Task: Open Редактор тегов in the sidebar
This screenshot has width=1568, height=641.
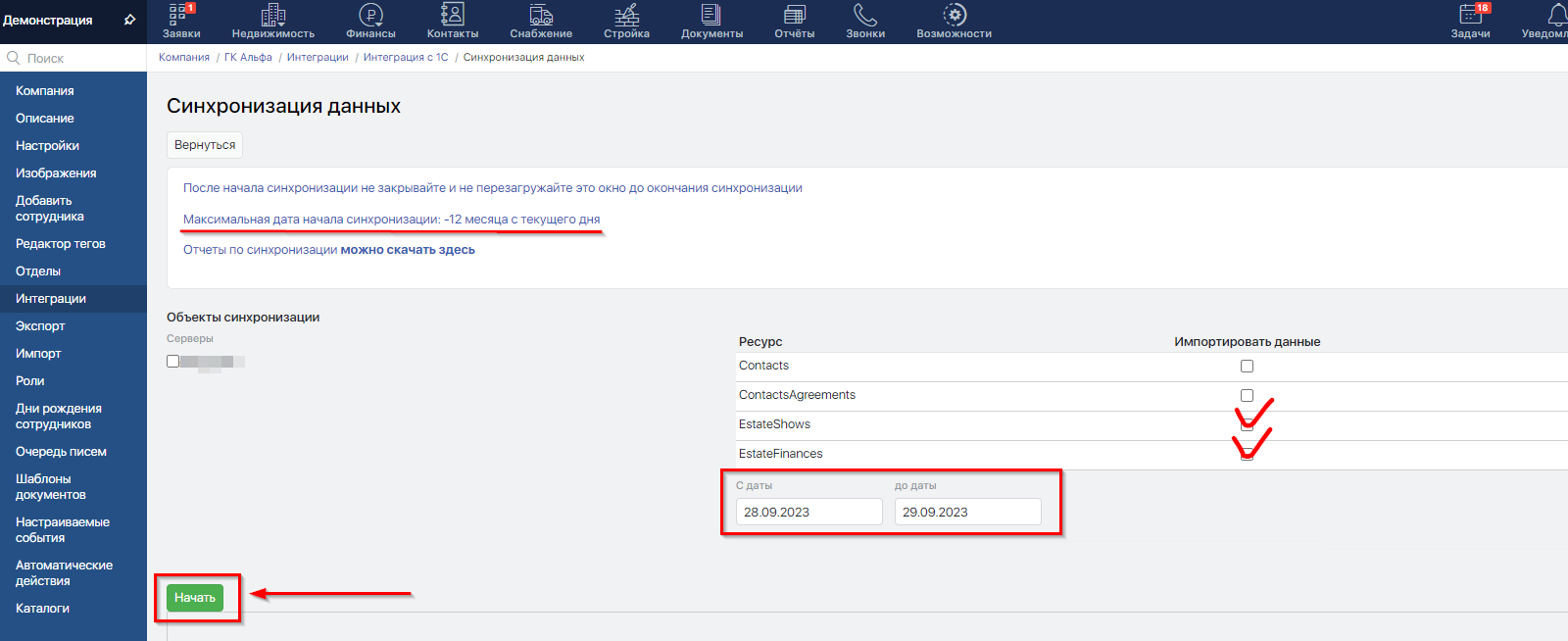Action: [60, 244]
